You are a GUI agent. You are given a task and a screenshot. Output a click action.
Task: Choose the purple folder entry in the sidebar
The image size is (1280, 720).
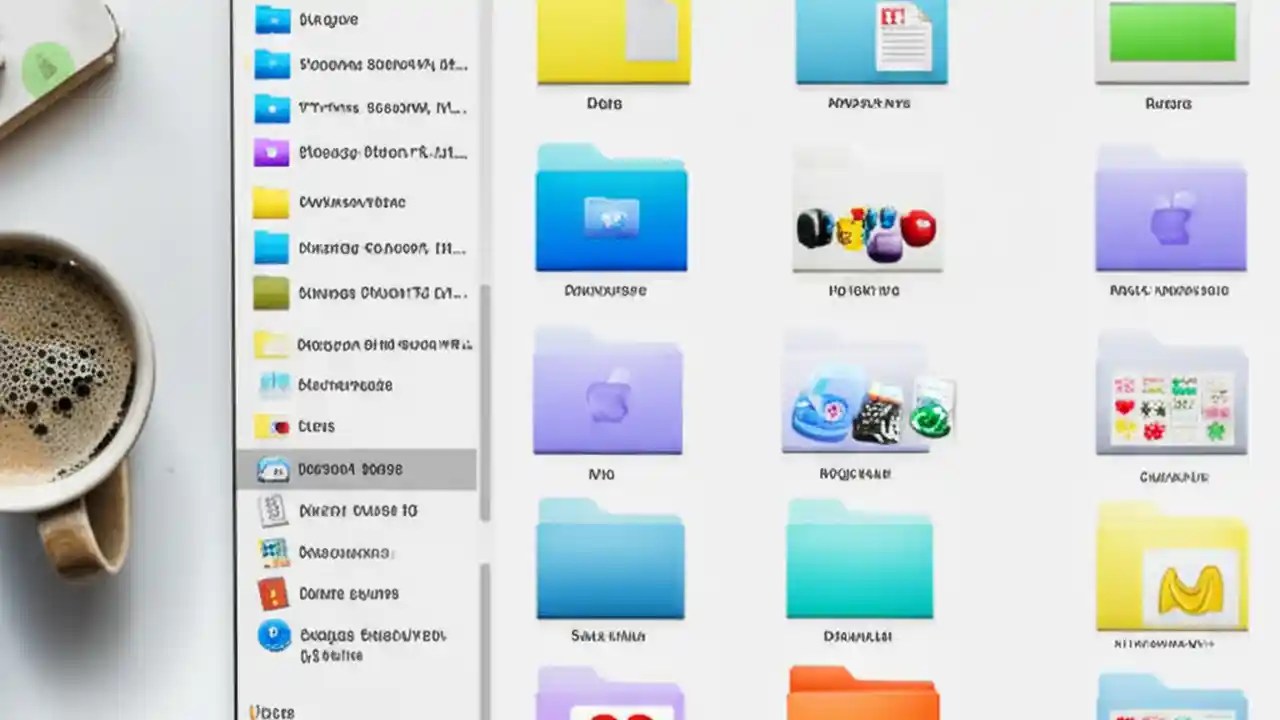(x=272, y=152)
